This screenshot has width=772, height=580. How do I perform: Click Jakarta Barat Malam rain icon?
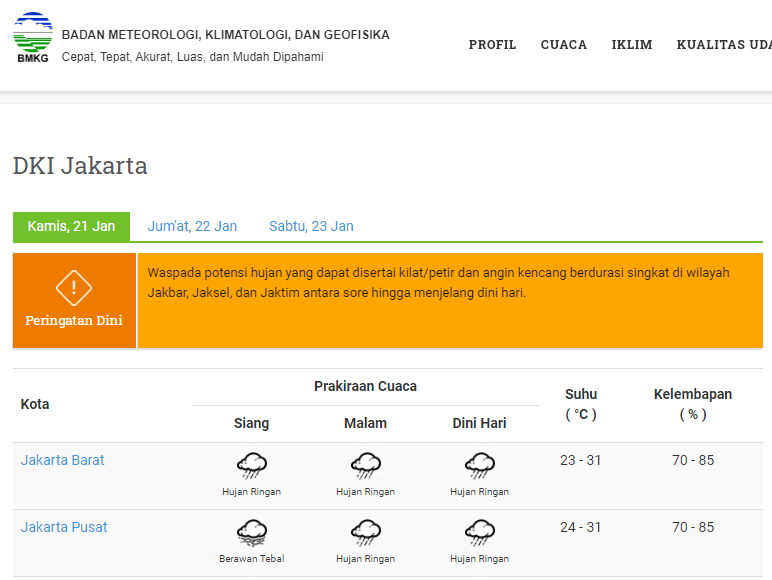click(x=365, y=465)
